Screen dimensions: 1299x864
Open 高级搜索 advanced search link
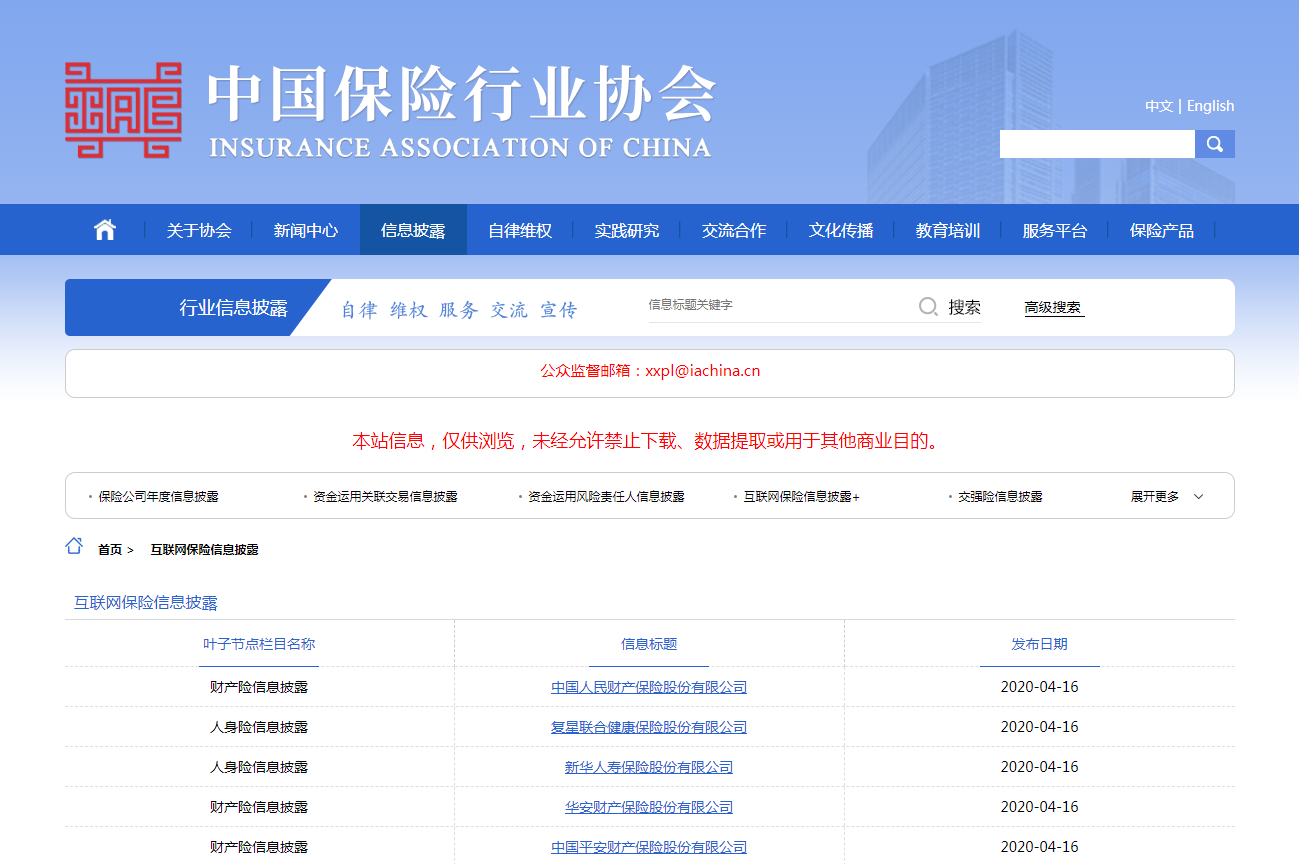(x=1053, y=308)
